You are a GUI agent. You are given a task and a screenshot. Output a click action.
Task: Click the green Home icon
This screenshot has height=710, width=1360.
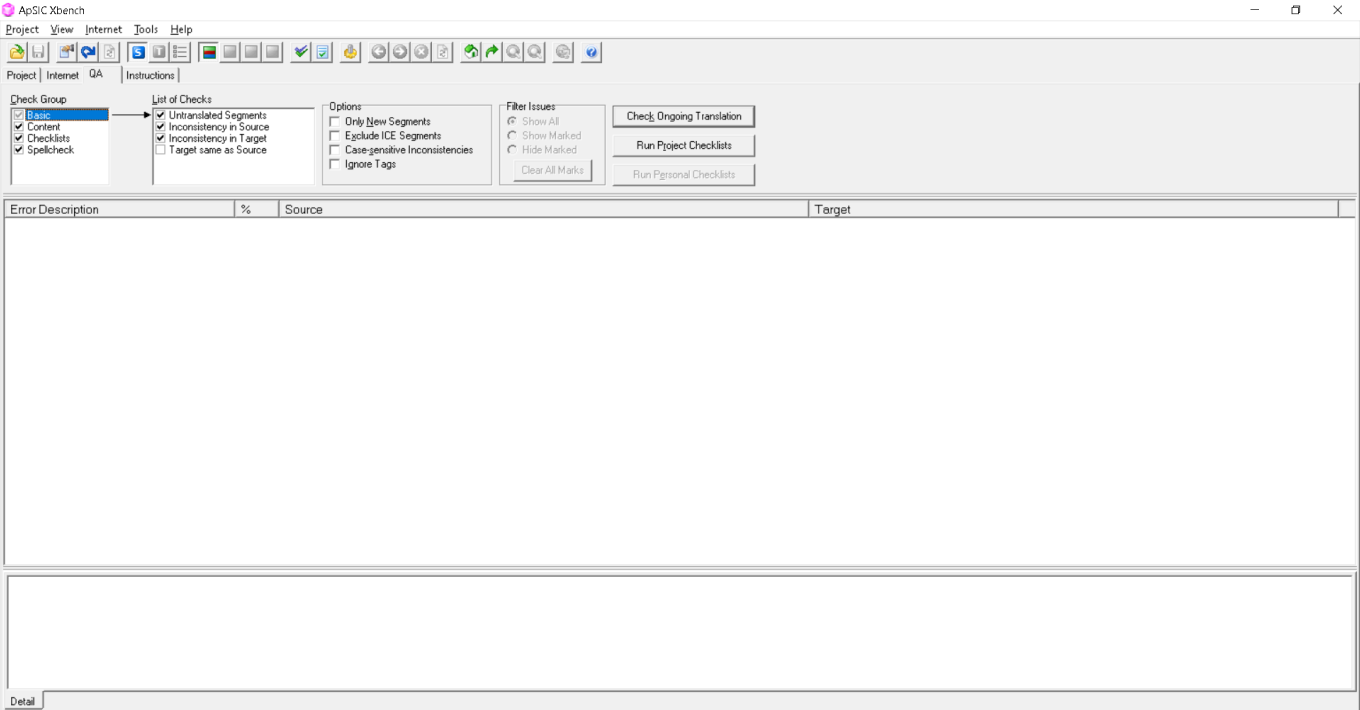pyautogui.click(x=471, y=52)
